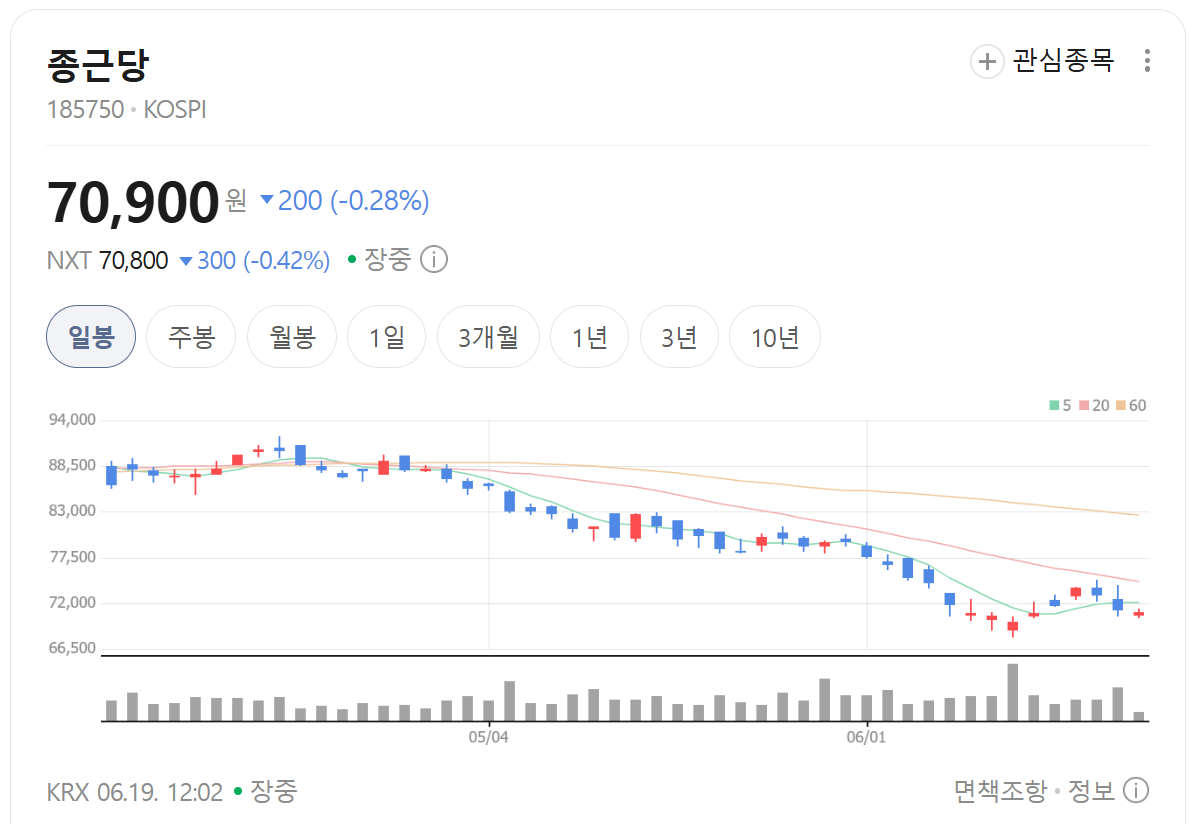Show the 1일 chart range
Viewport: 1189px width, 824px height.
coord(387,337)
